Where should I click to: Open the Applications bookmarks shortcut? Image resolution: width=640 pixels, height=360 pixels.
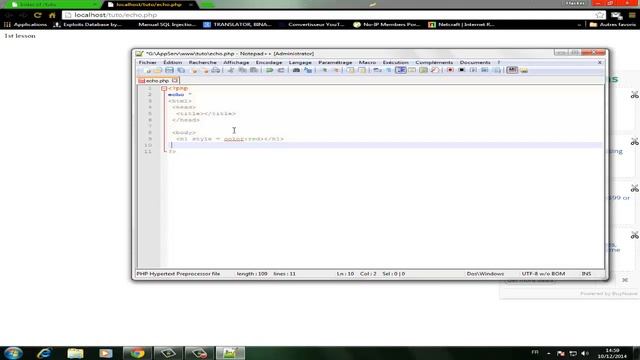(26, 24)
